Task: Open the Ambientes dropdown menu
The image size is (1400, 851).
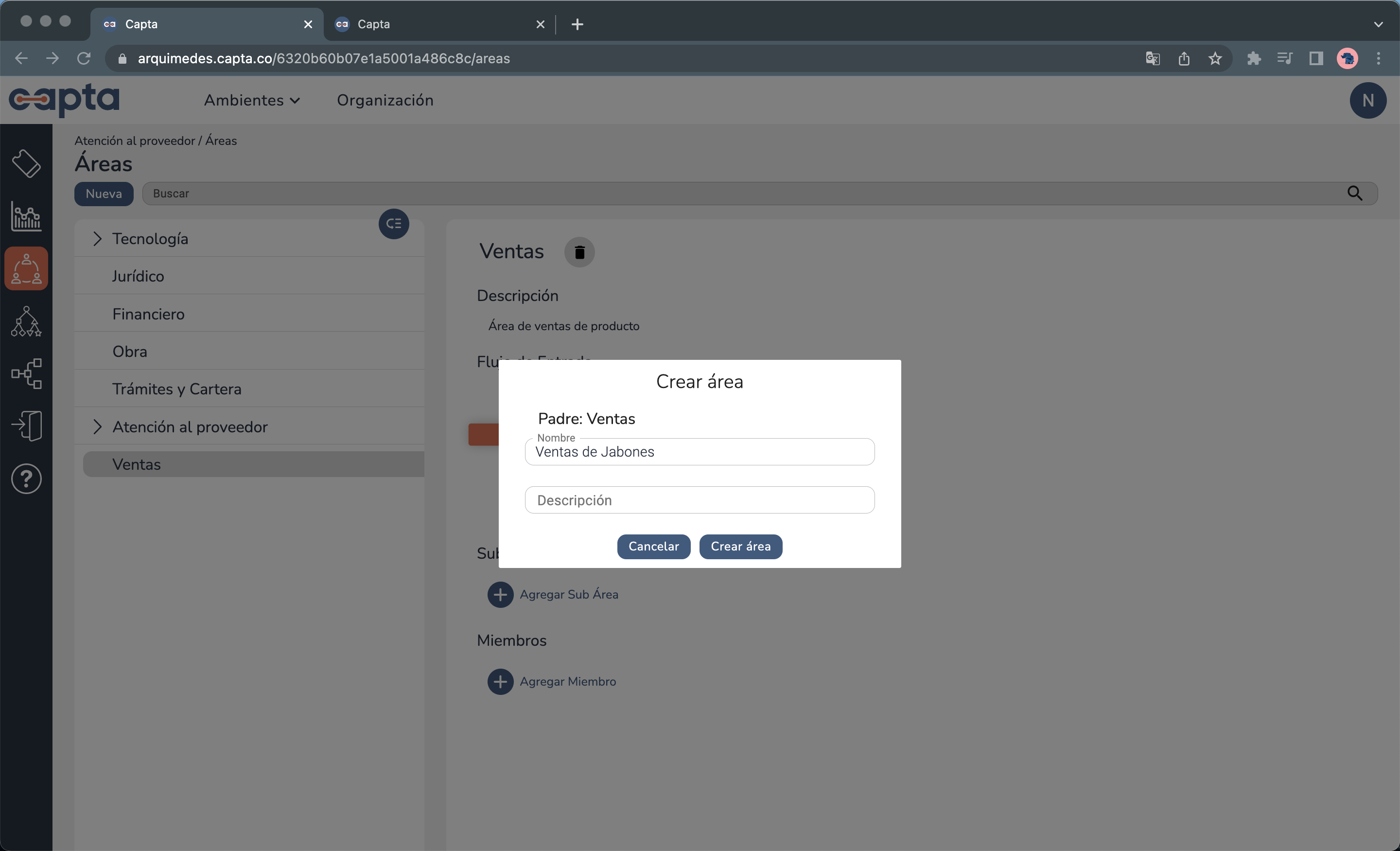Action: (x=252, y=100)
